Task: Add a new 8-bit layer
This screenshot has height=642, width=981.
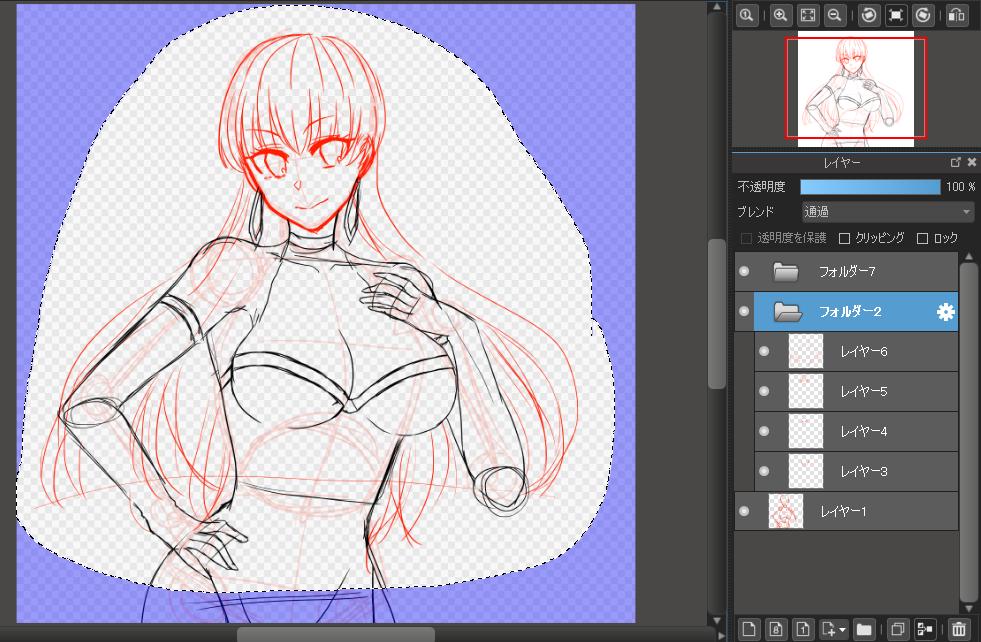Action: pos(776,628)
